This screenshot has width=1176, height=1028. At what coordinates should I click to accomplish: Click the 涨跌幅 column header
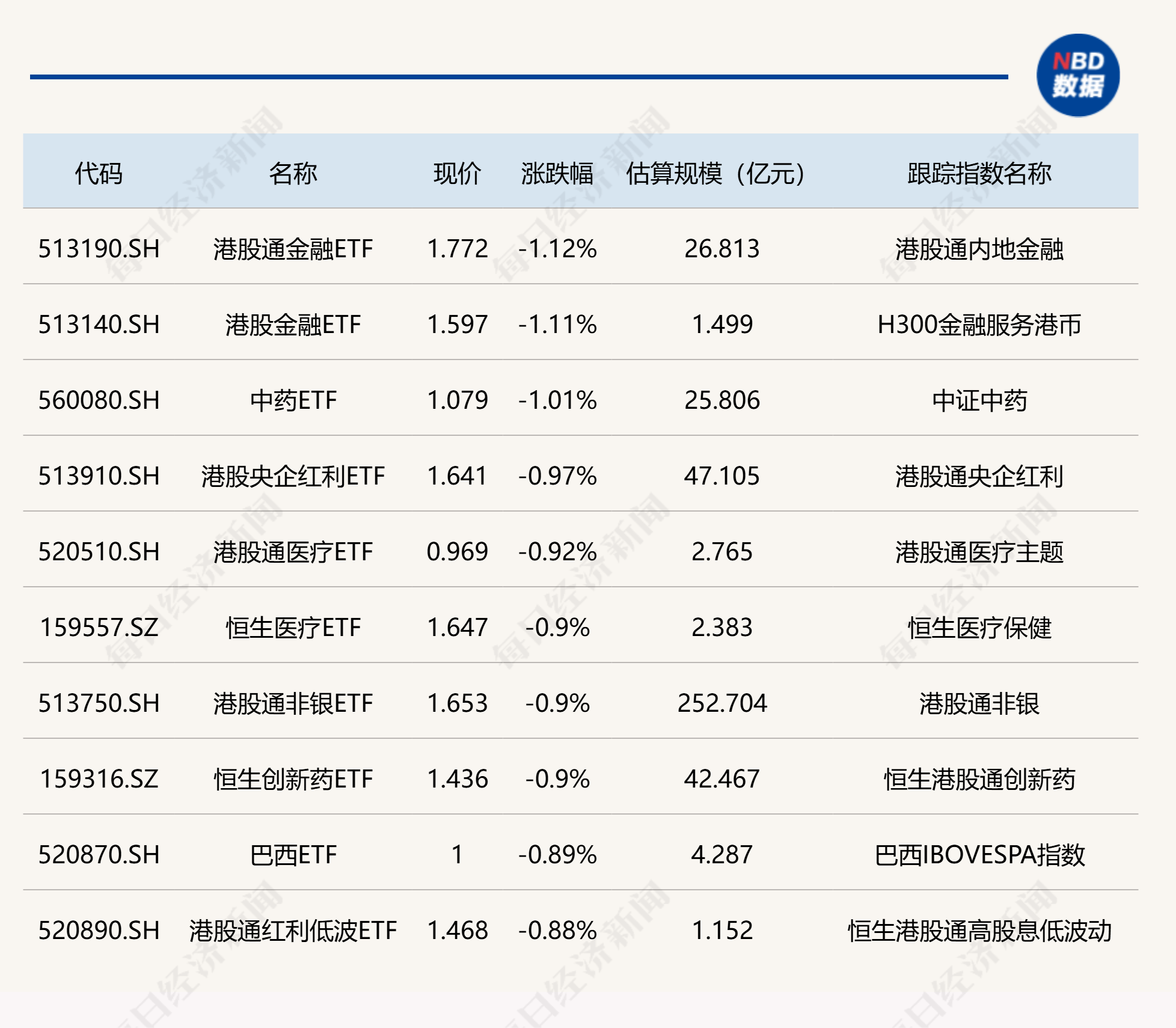[x=557, y=174]
